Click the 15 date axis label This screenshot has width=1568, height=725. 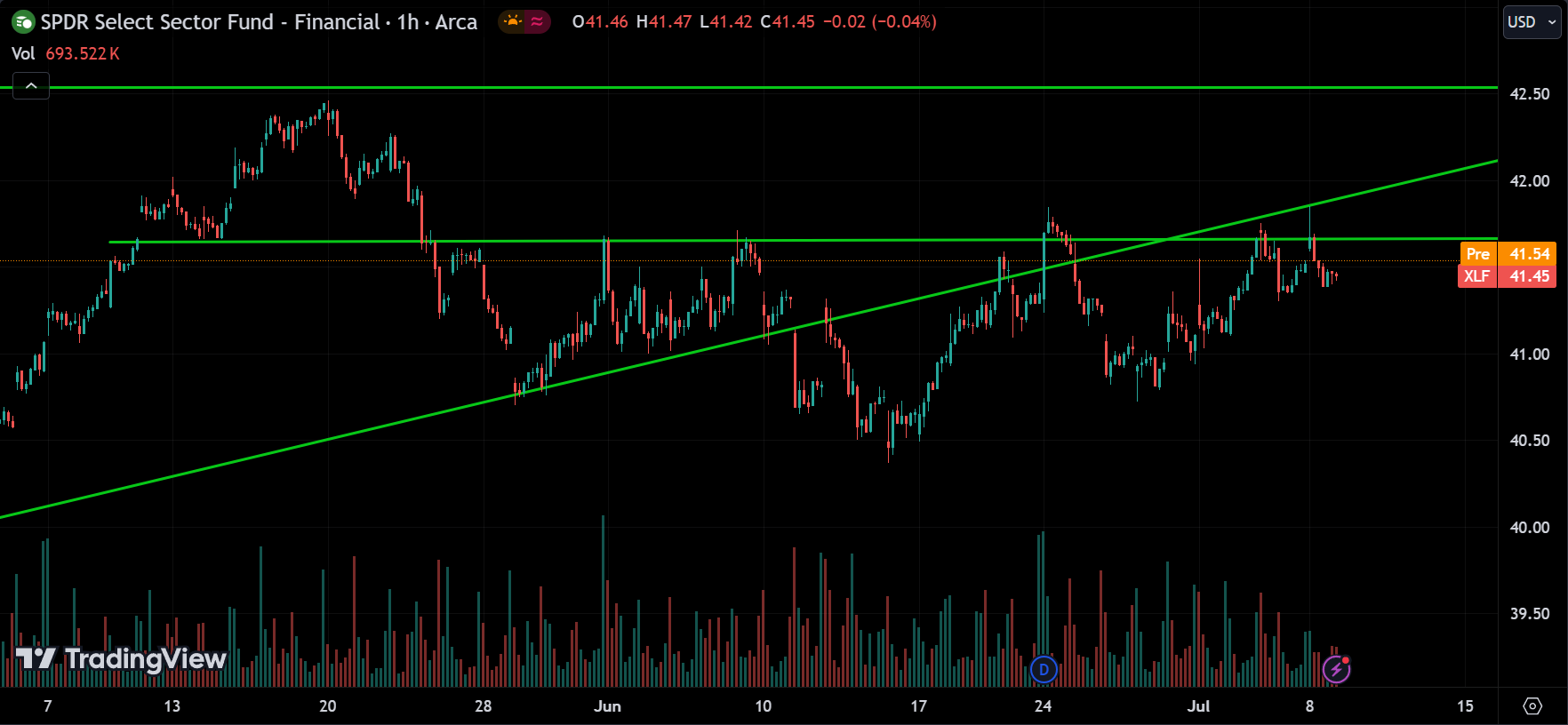point(1465,706)
